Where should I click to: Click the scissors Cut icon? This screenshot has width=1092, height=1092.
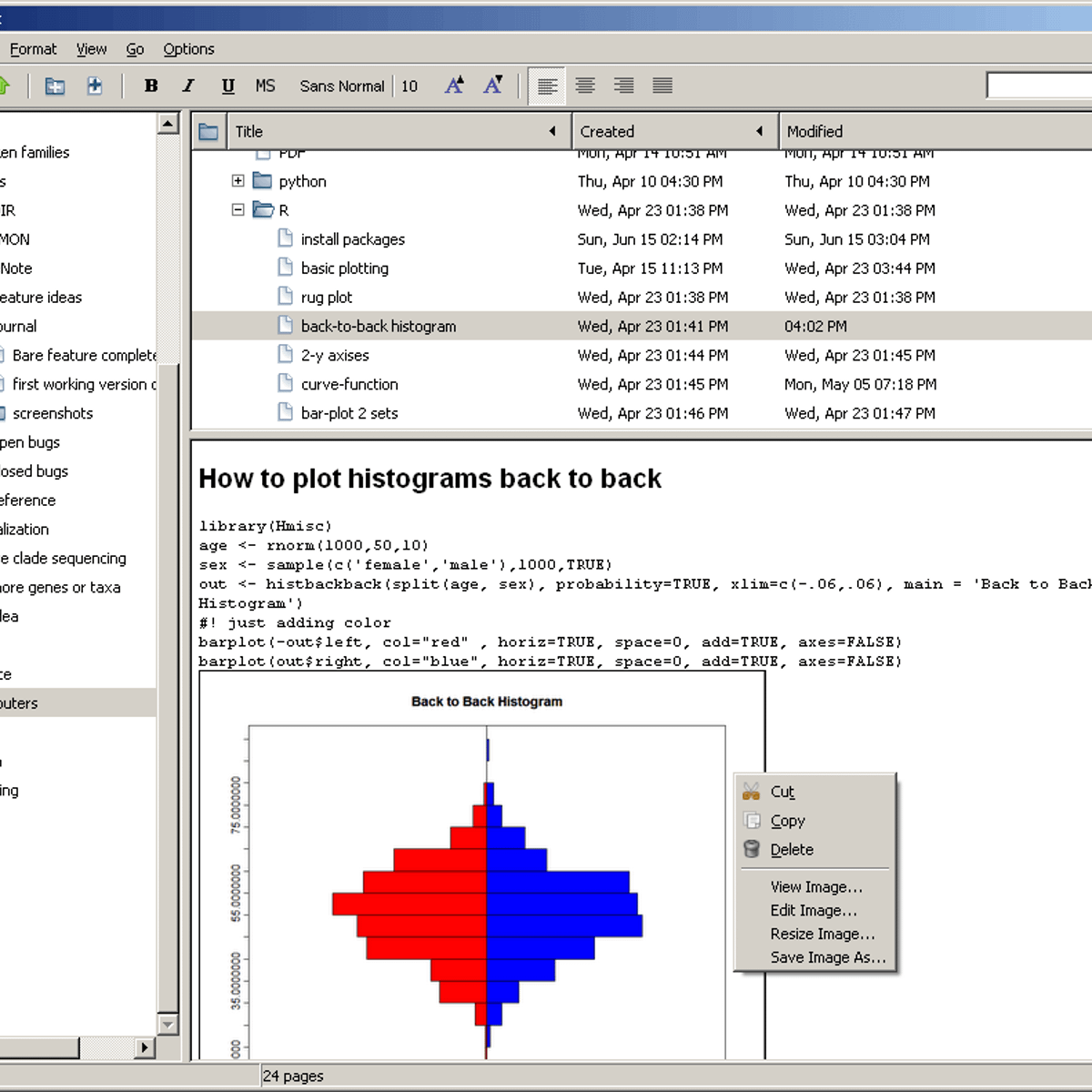(752, 791)
